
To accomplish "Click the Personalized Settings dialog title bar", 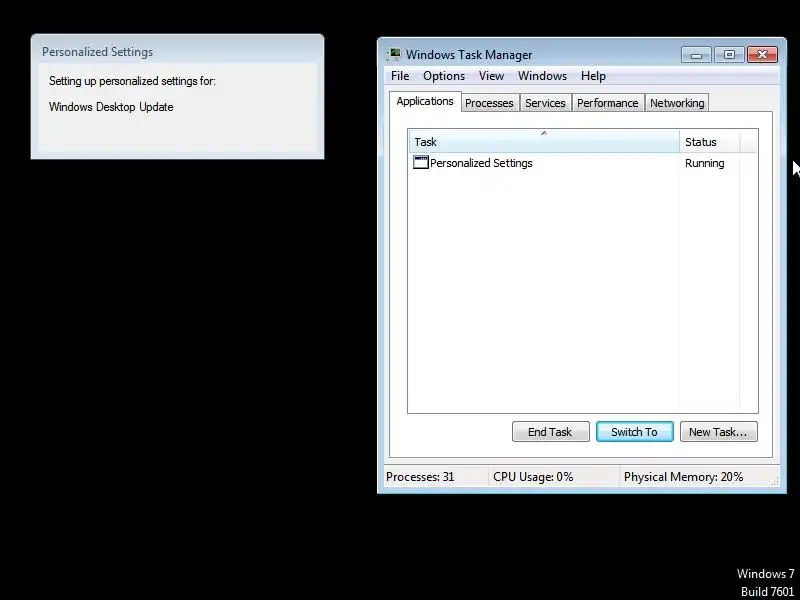I will (177, 52).
